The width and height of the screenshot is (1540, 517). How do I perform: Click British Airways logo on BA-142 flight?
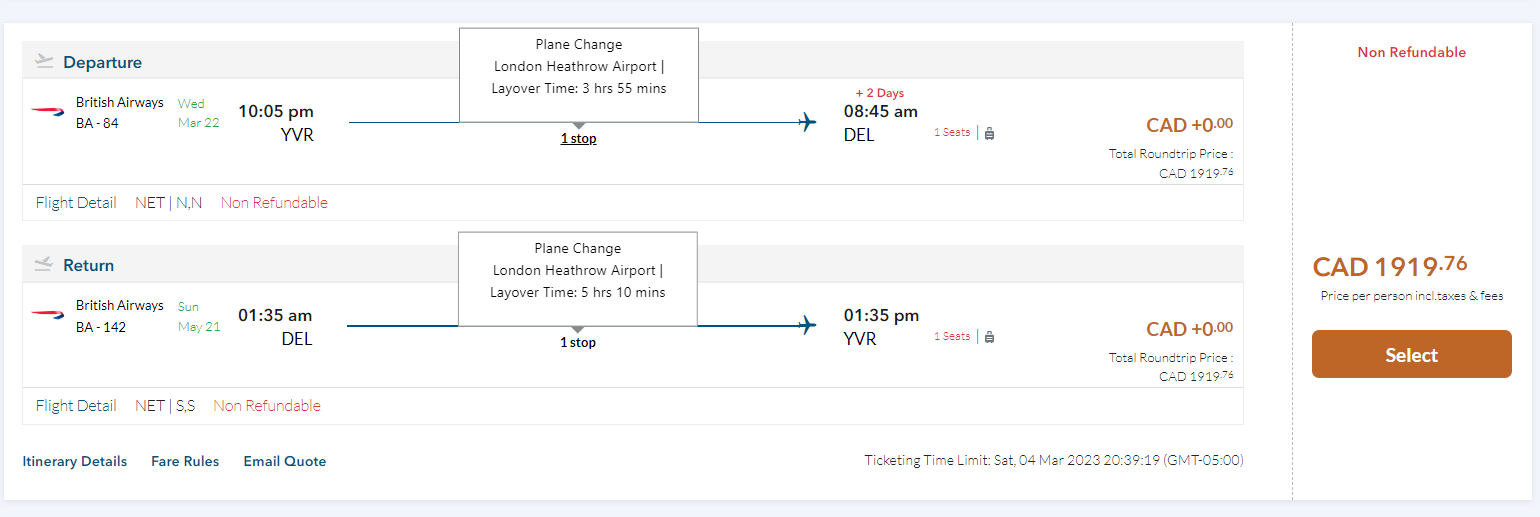pyautogui.click(x=47, y=315)
